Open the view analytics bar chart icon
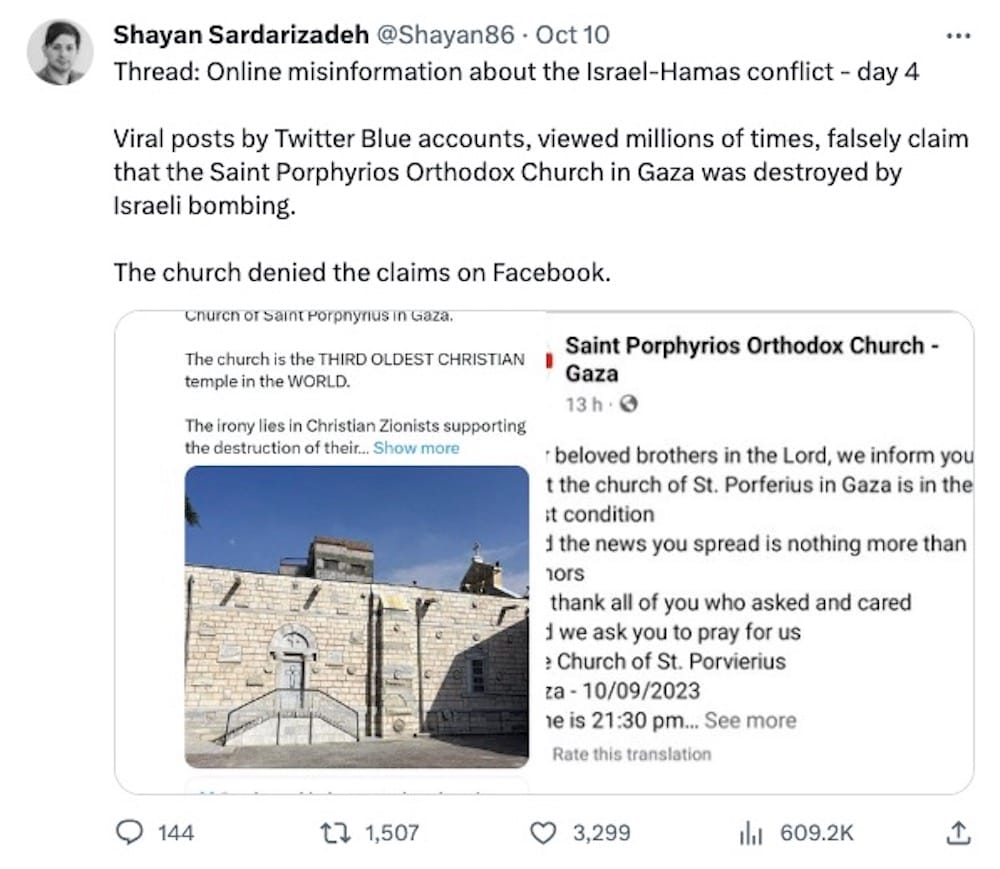The height and width of the screenshot is (869, 1000). tap(750, 832)
